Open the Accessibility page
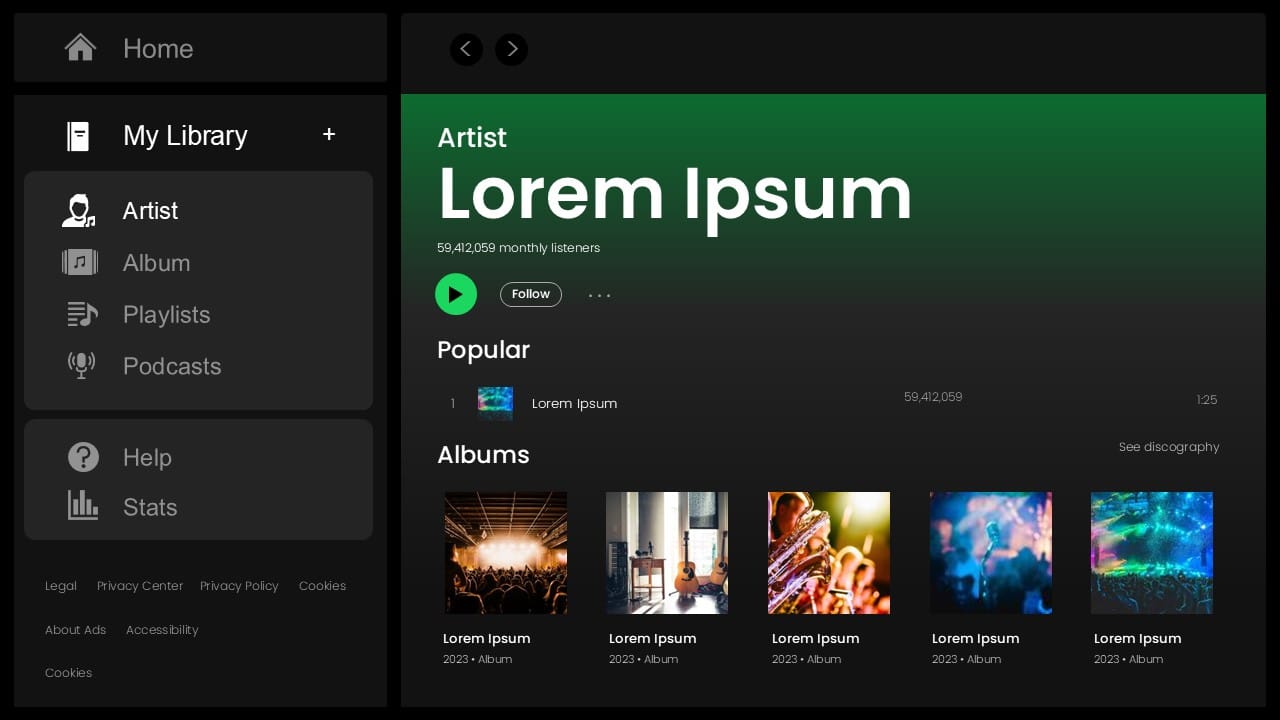The image size is (1280, 720). [161, 630]
